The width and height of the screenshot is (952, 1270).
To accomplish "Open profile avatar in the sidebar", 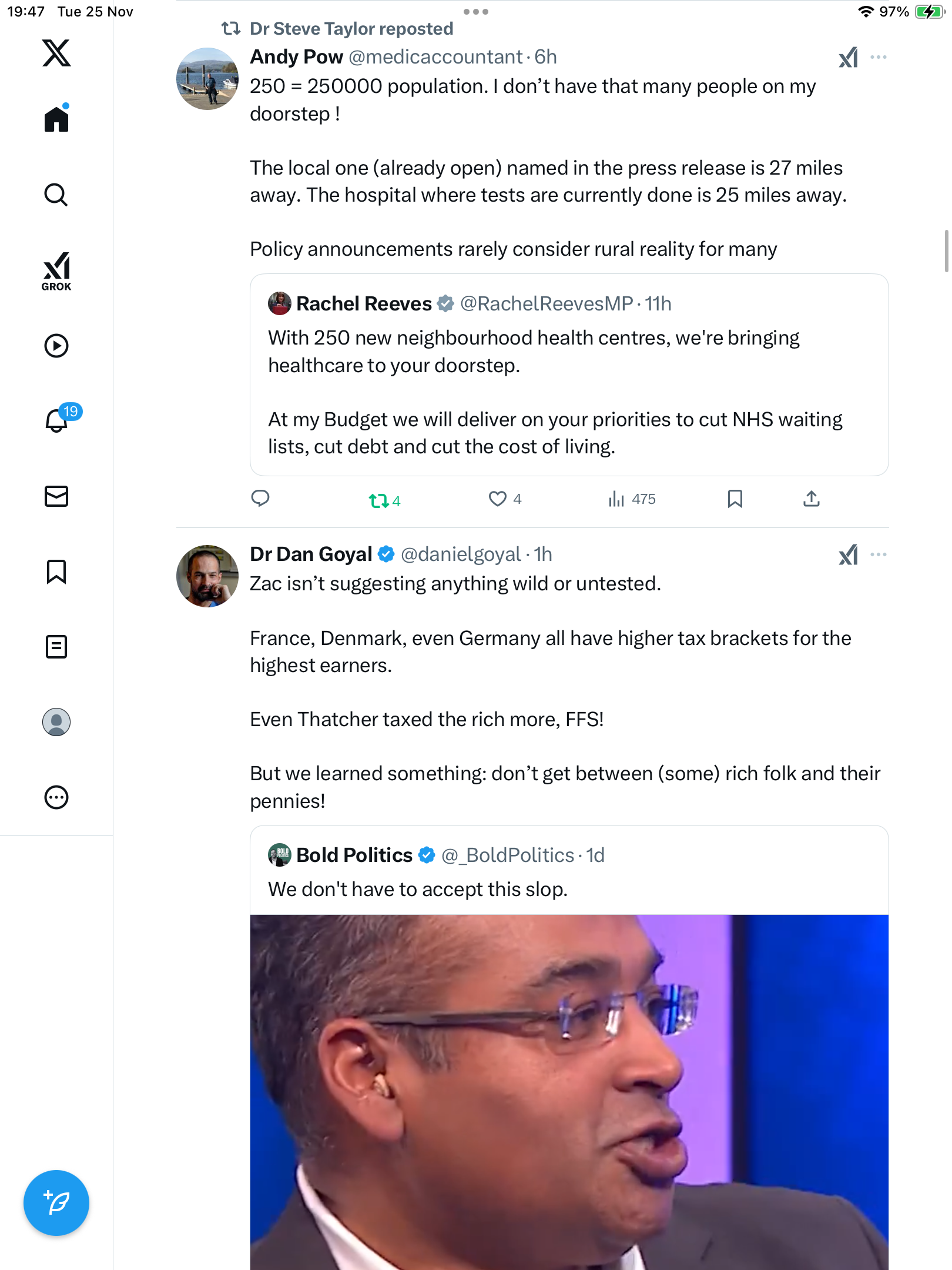I will (56, 722).
